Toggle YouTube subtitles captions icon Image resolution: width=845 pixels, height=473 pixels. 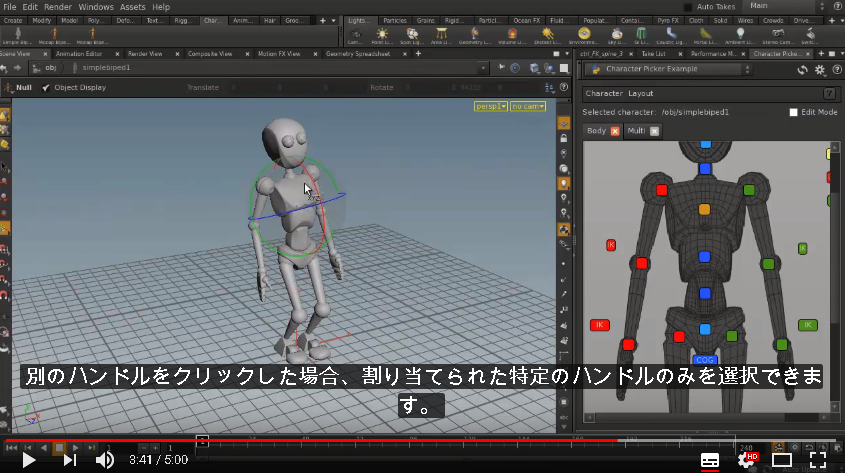(x=710, y=460)
